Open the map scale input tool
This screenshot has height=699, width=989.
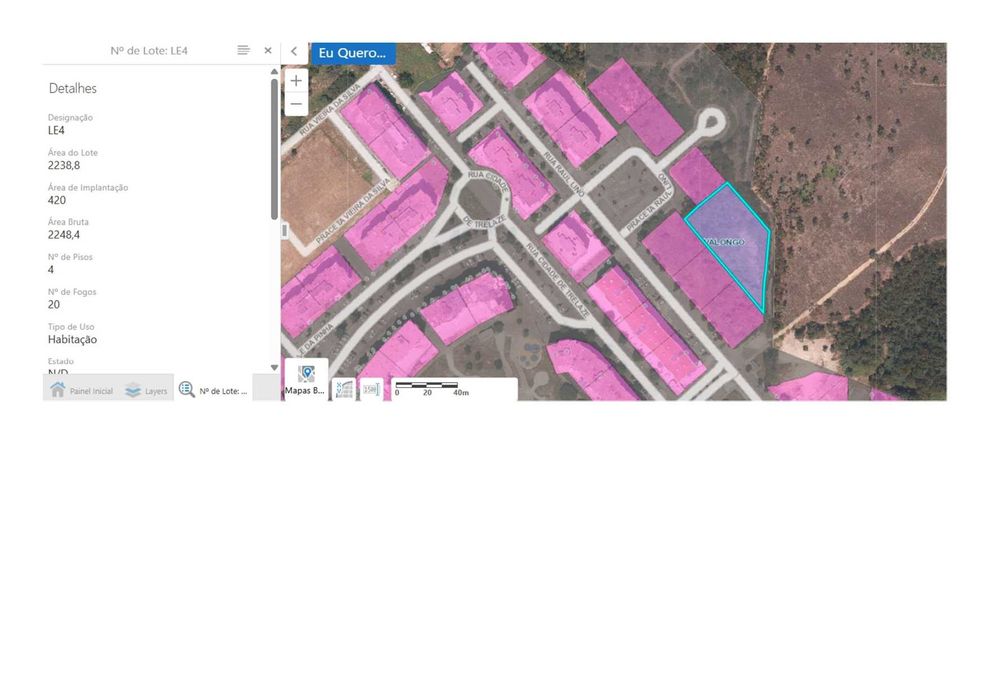[371, 389]
